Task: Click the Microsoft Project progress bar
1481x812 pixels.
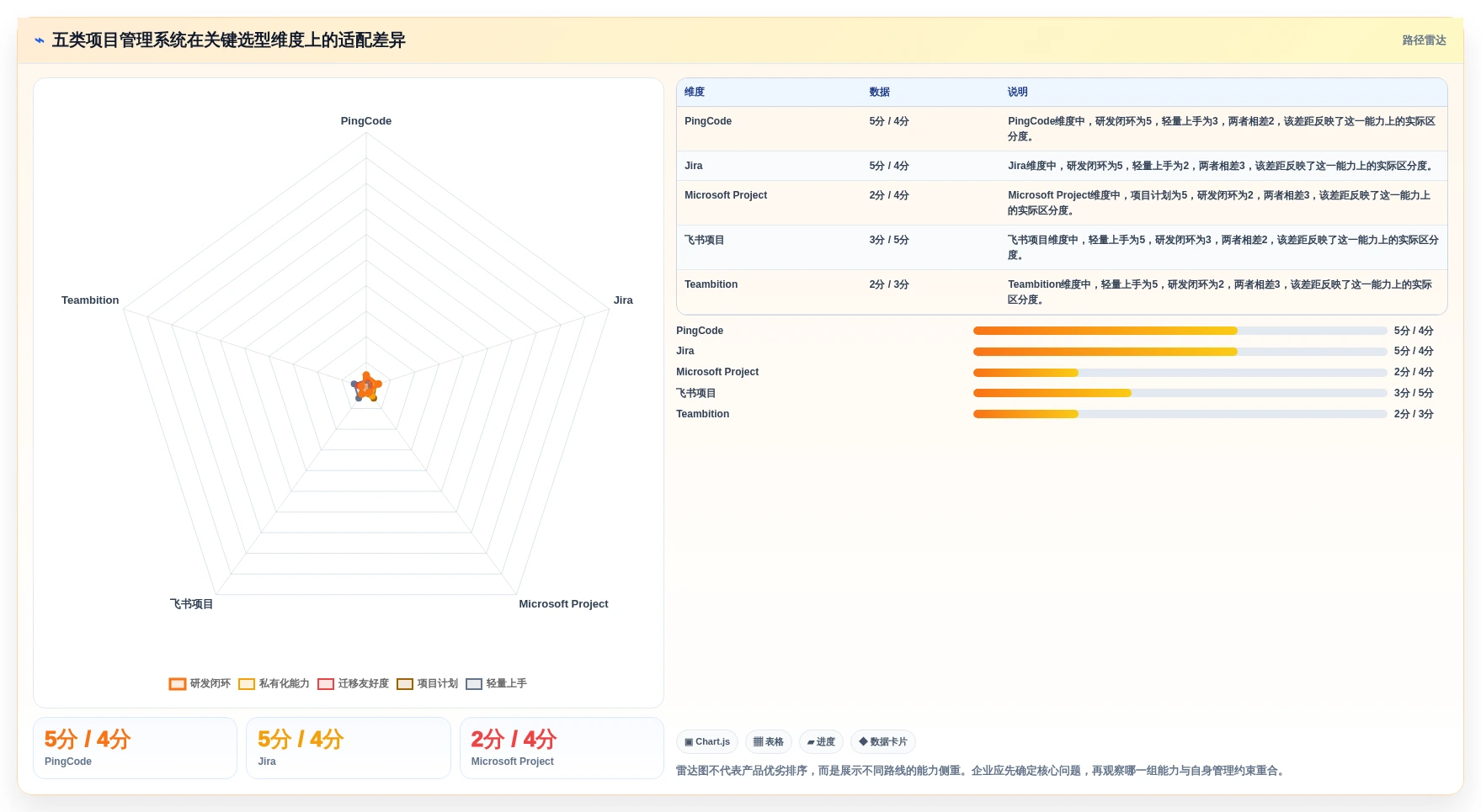Action: 1180,373
